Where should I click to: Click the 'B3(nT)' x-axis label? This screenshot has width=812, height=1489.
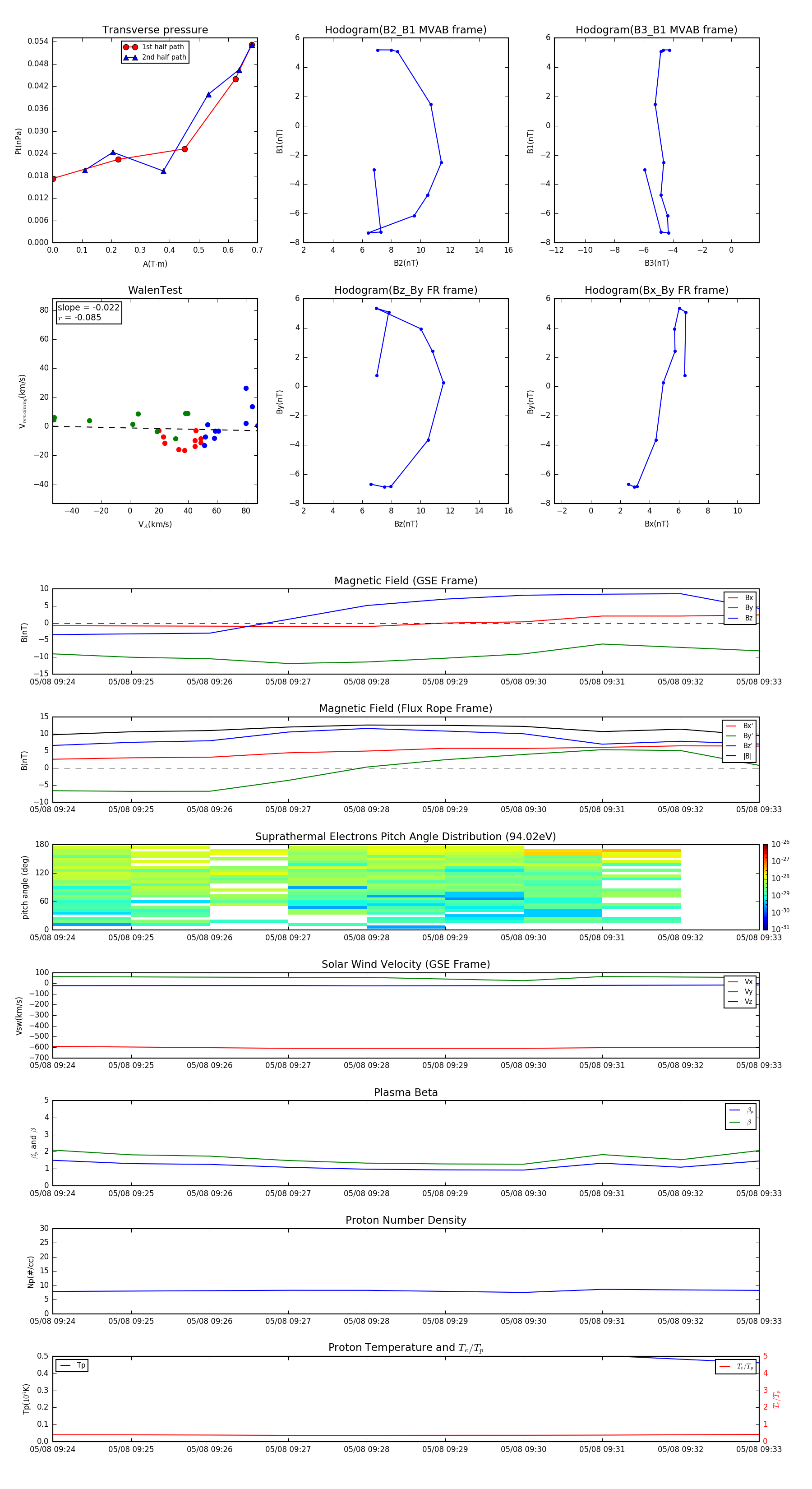(x=656, y=263)
